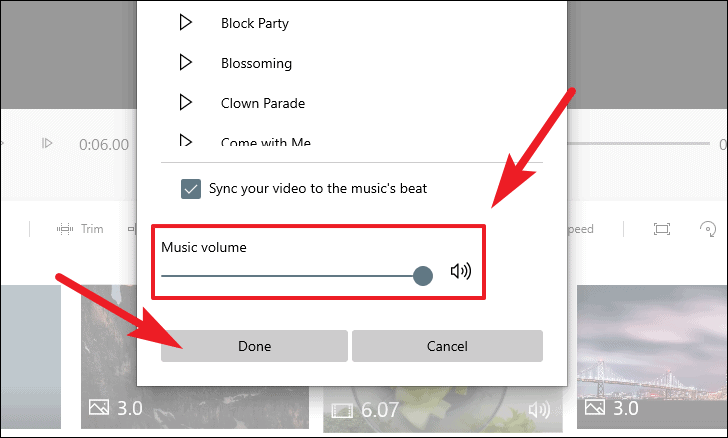Select the bridge photo clip thumbnail
Viewport: 728px width, 438px height.
pos(652,357)
